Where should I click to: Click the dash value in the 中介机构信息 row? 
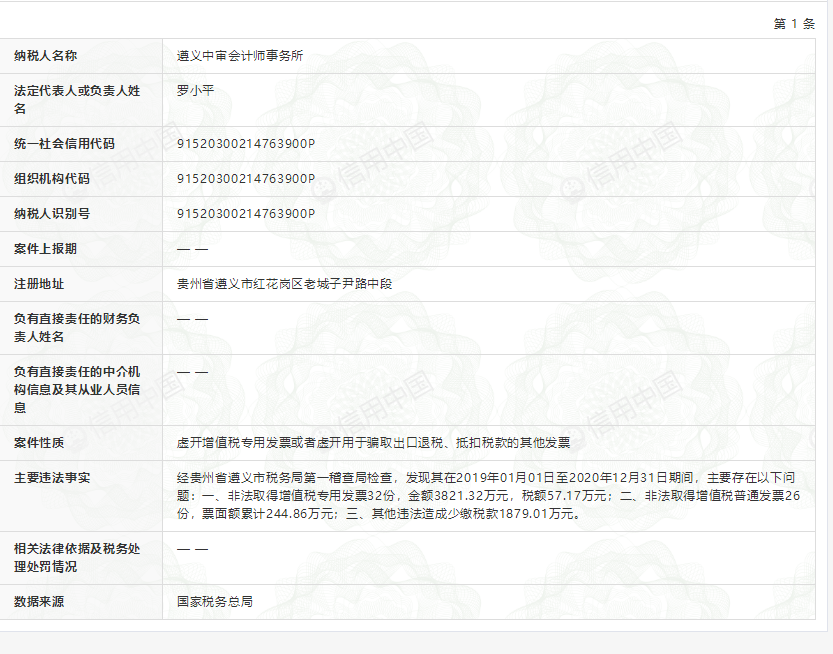tap(192, 372)
